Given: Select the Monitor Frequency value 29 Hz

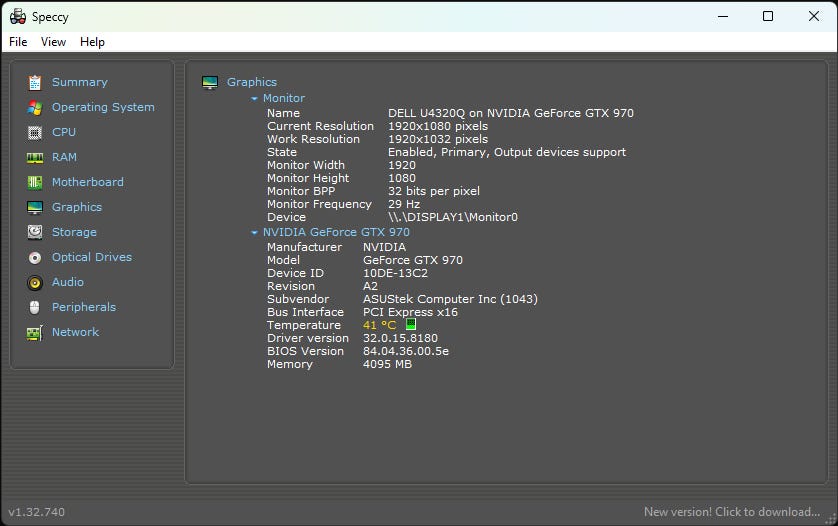Looking at the screenshot, I should tap(404, 204).
